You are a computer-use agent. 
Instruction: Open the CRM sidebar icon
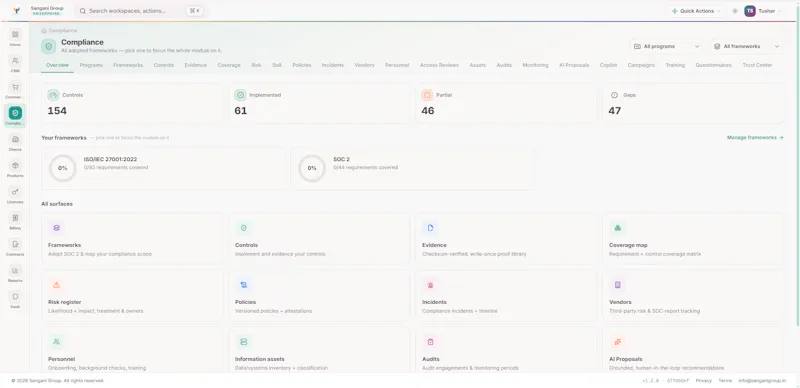click(15, 64)
